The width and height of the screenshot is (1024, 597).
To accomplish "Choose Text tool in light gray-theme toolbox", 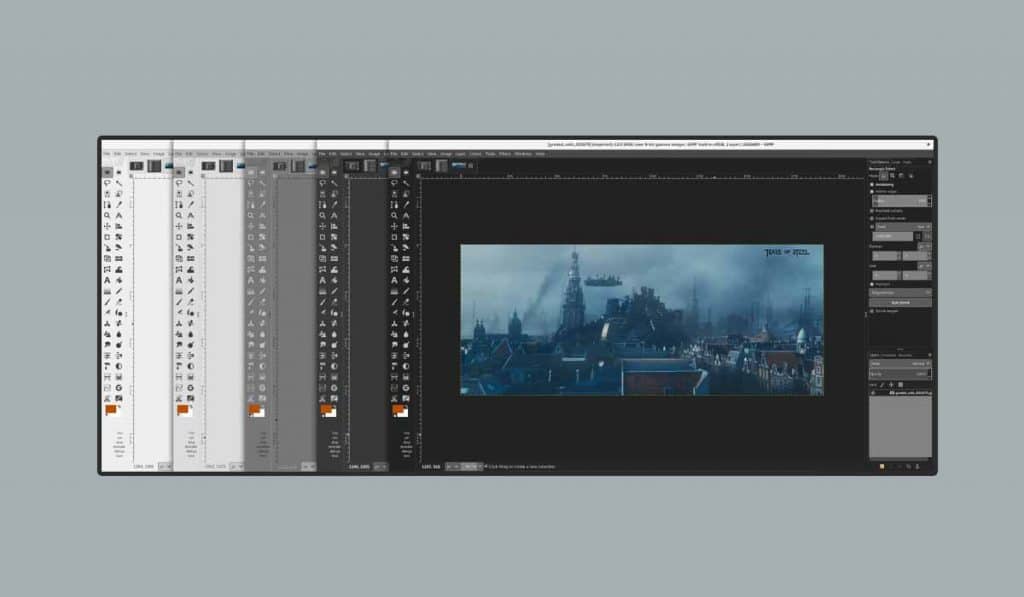I will point(179,280).
